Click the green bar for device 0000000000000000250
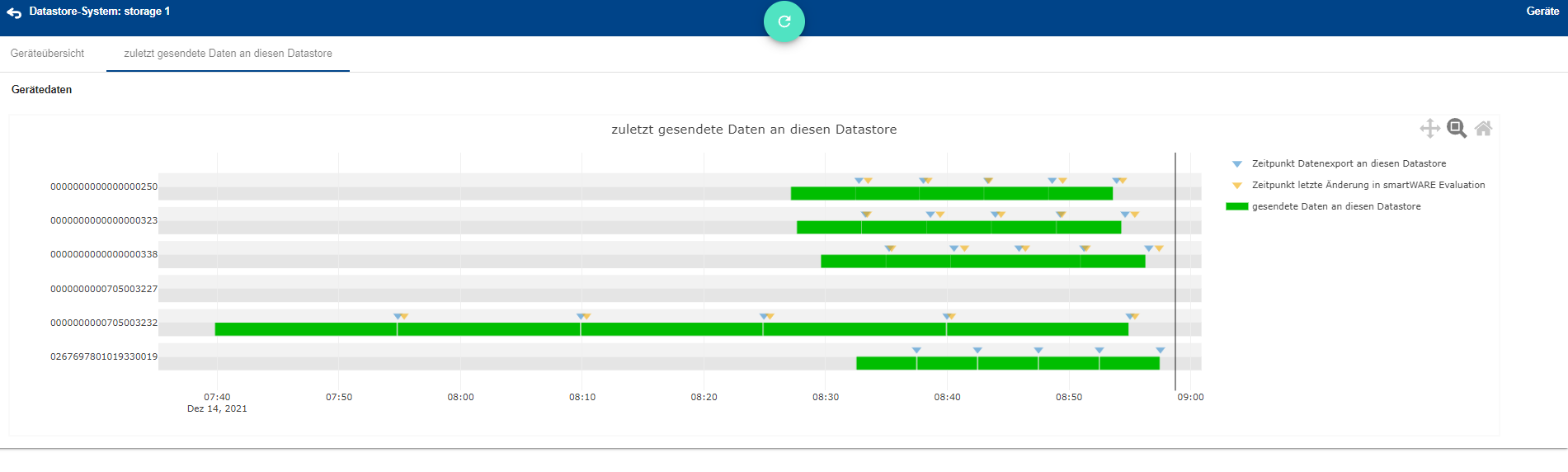 click(951, 194)
